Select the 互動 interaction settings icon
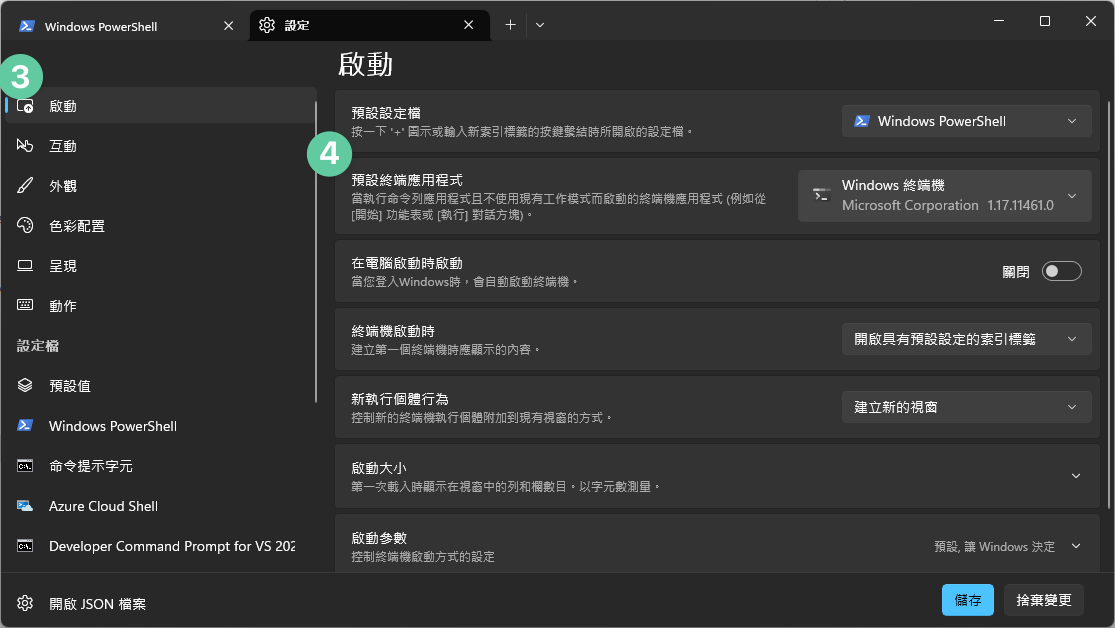This screenshot has height=628, width=1115. (x=62, y=145)
